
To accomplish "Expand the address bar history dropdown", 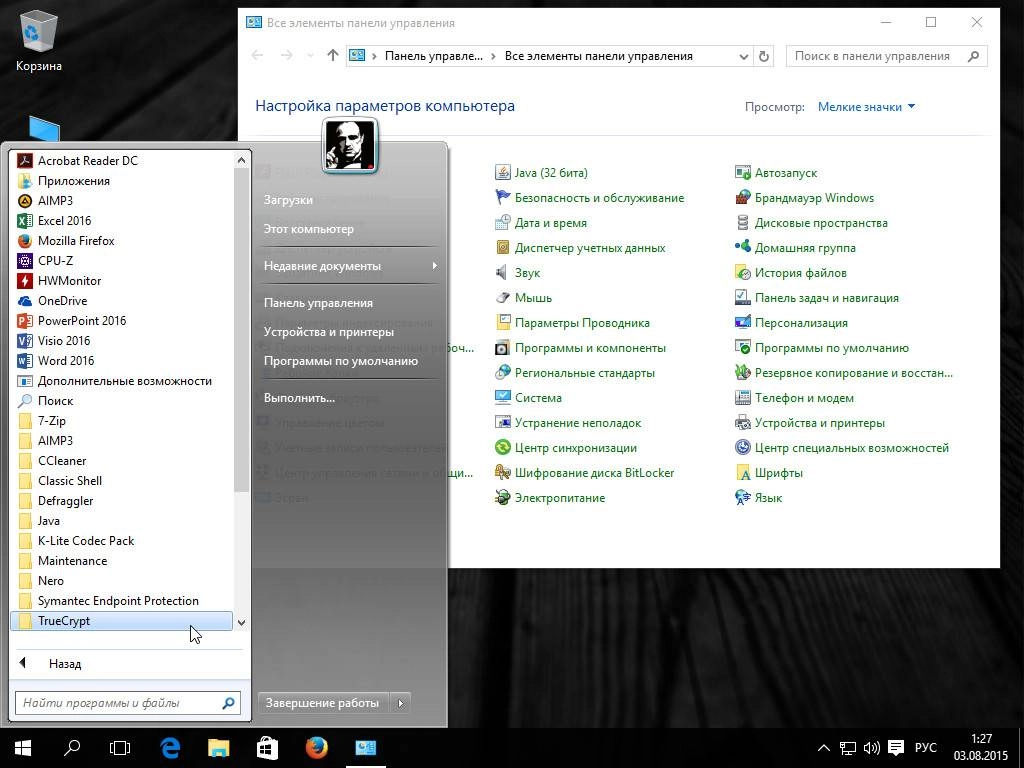I will pos(743,57).
